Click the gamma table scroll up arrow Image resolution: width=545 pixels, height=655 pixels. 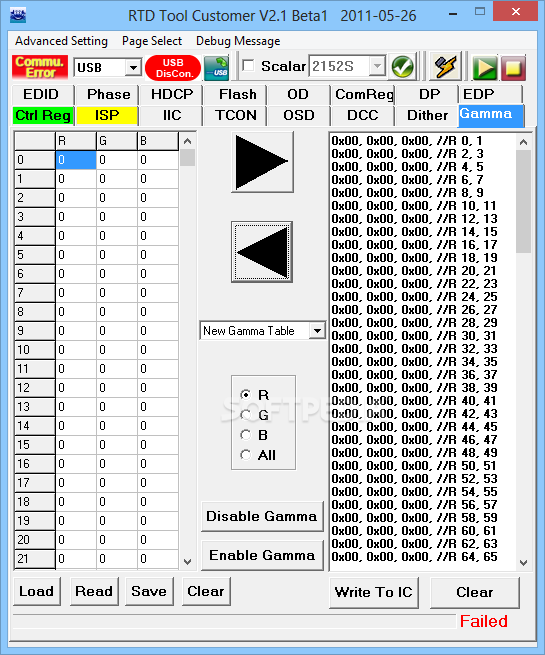tap(188, 141)
